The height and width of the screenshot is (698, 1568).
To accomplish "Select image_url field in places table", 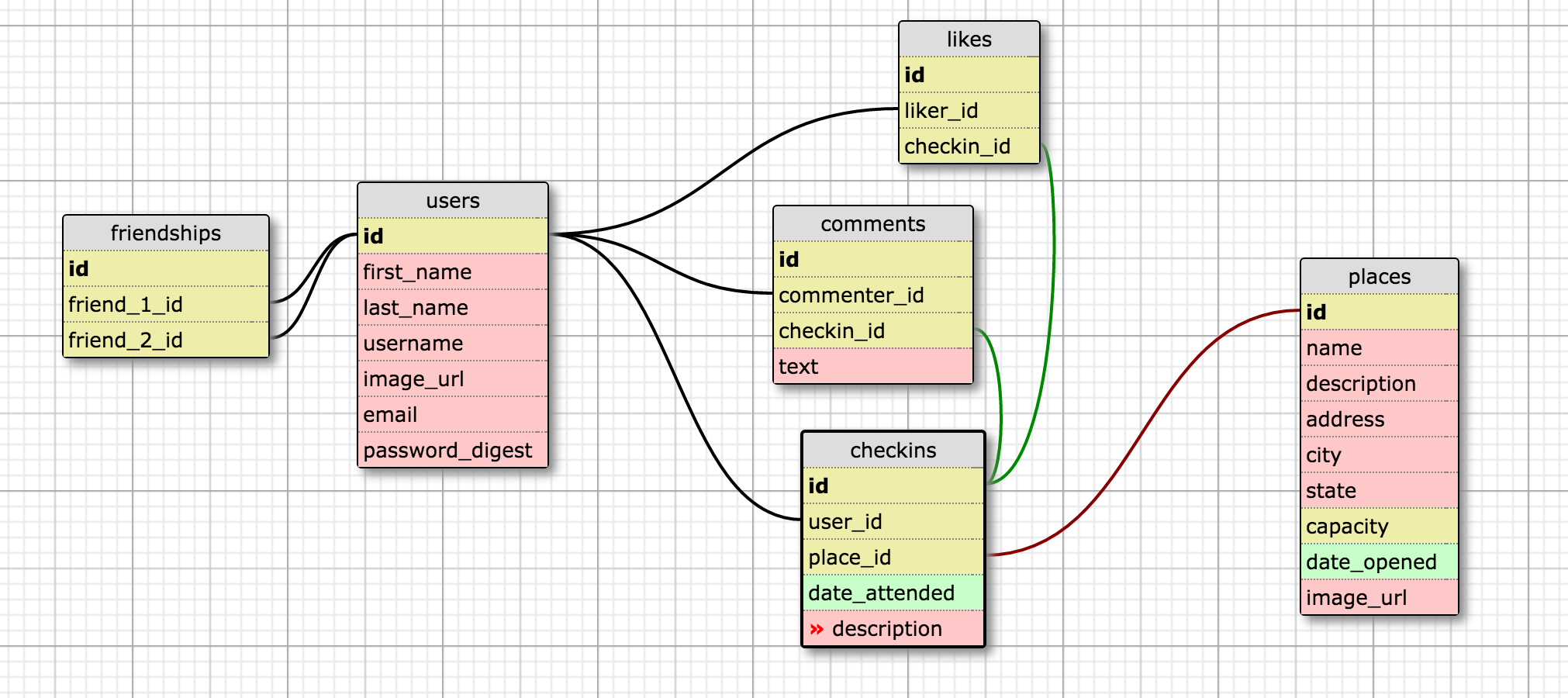I will click(1380, 597).
